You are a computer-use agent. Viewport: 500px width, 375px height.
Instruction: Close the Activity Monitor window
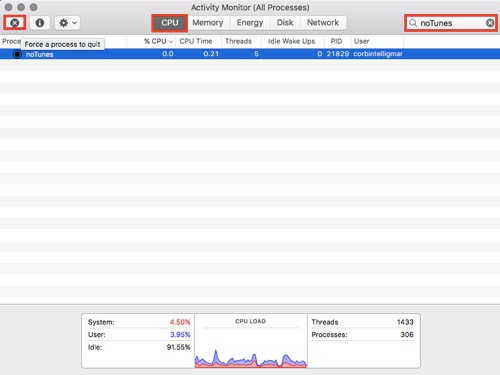point(8,7)
